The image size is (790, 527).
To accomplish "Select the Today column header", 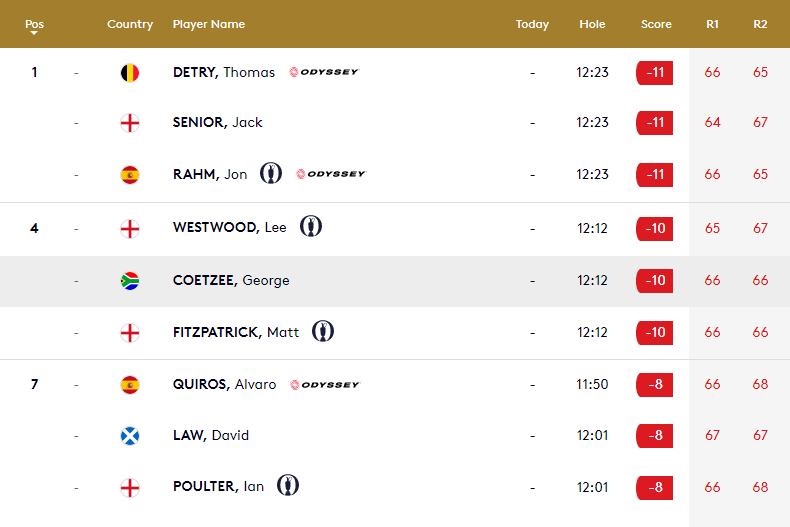I will pos(532,24).
